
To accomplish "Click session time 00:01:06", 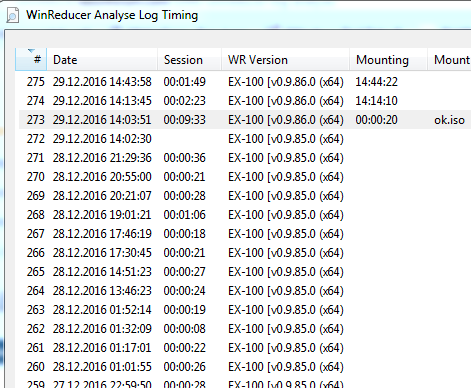I will click(x=185, y=215).
